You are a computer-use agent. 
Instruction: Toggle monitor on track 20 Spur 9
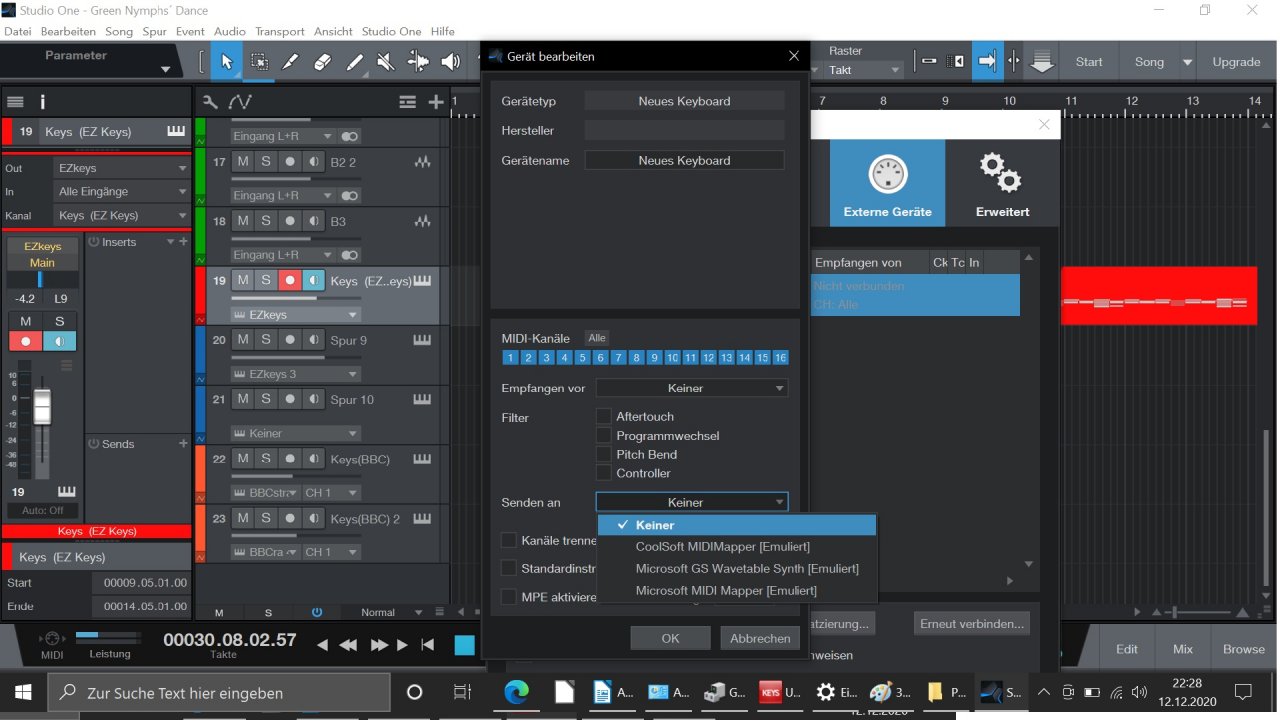click(x=313, y=340)
